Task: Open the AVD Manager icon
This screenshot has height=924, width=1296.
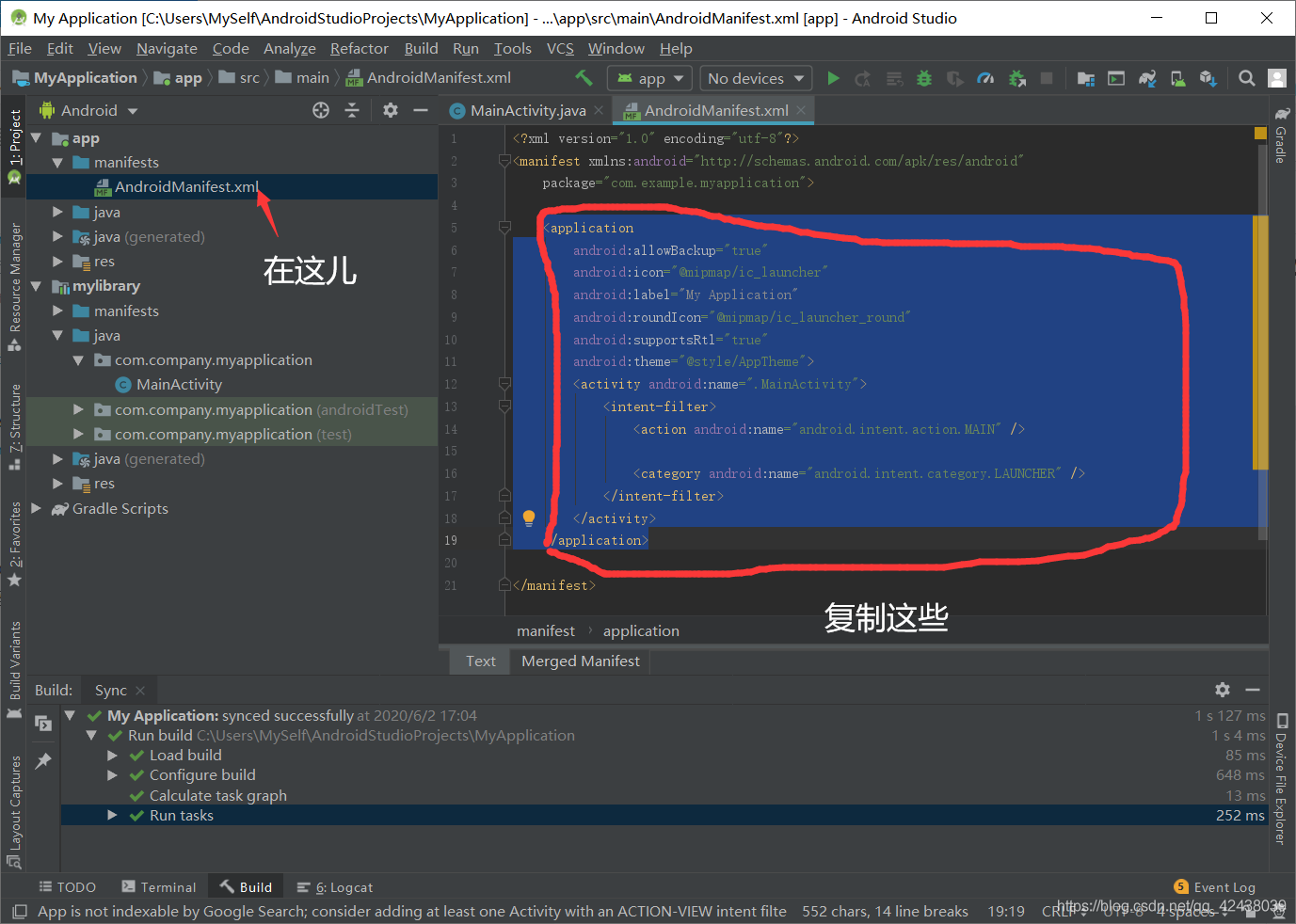Action: pyautogui.click(x=1177, y=78)
